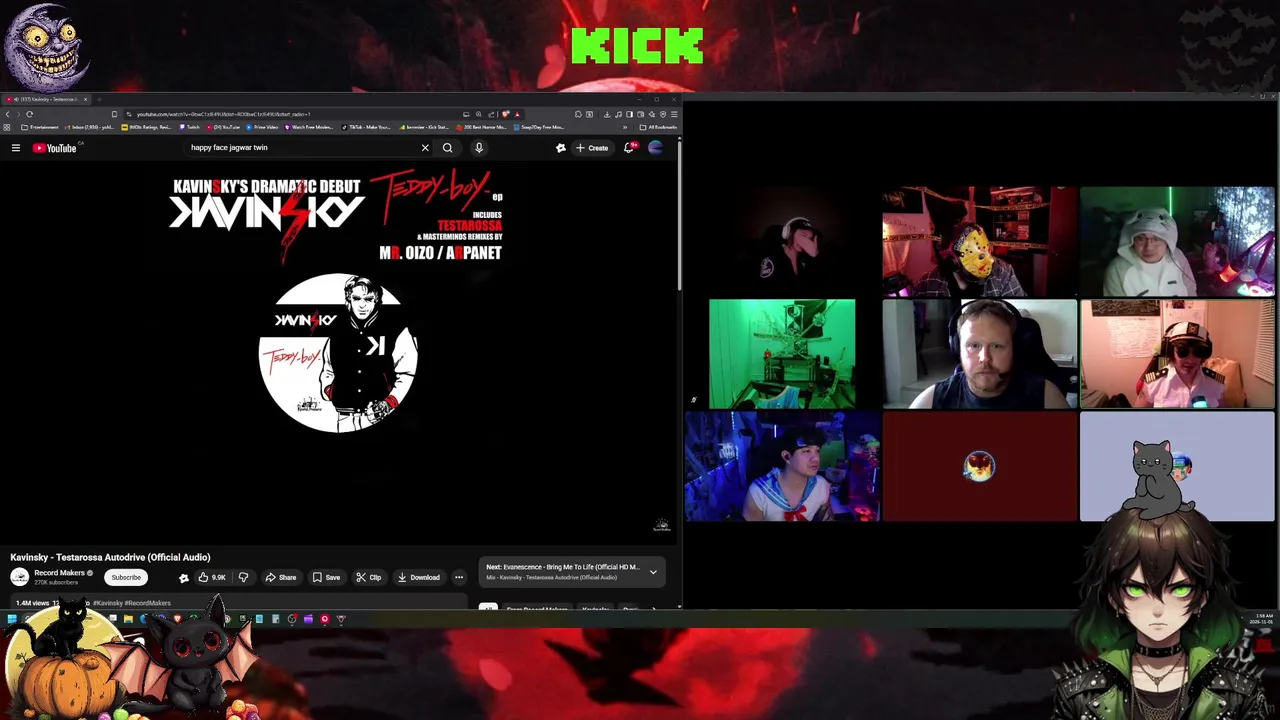
Task: Open the Record Makers channel name link
Action: pos(59,573)
